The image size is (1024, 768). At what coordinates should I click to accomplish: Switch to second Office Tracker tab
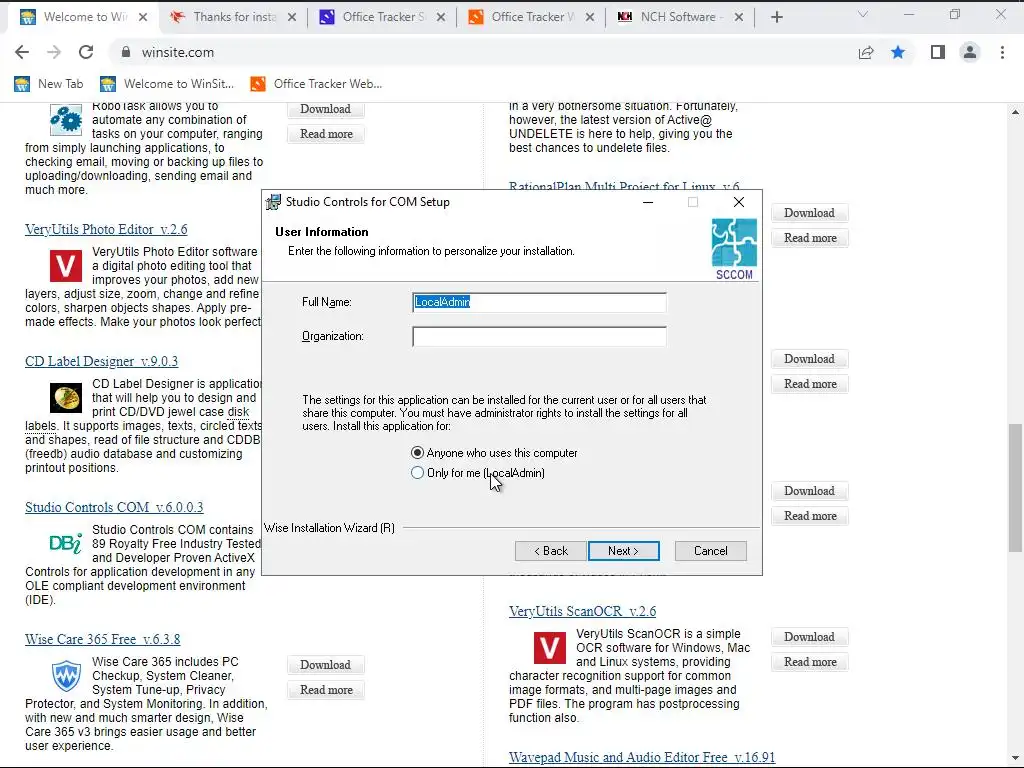(531, 18)
